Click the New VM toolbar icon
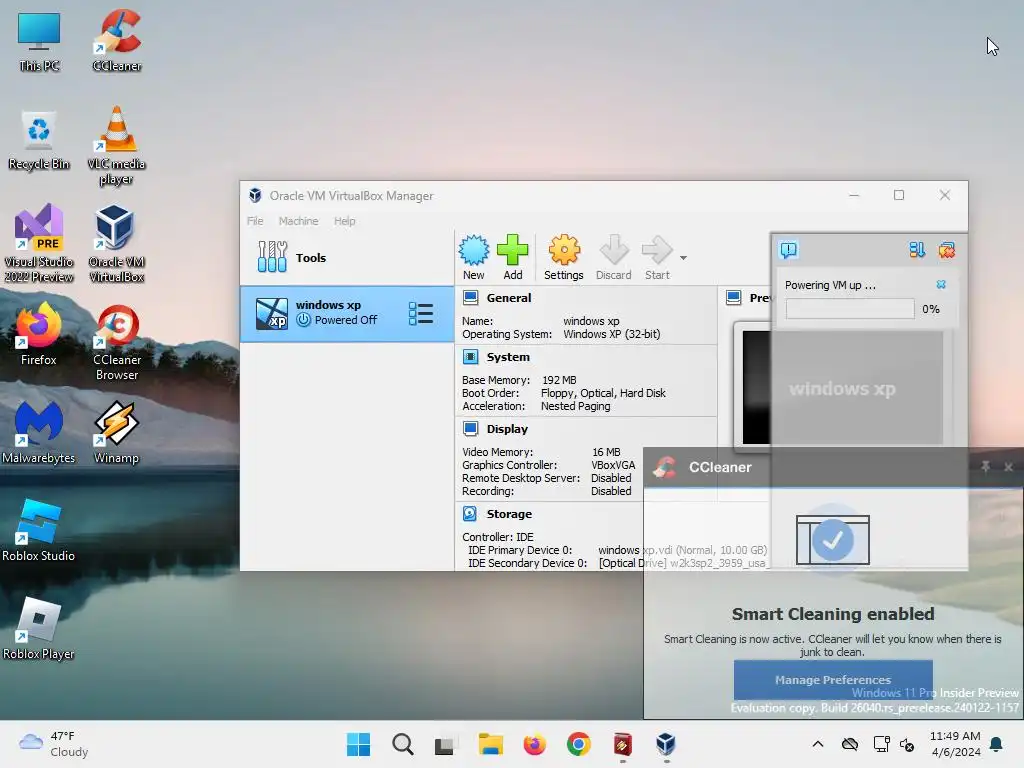Image resolution: width=1024 pixels, height=768 pixels. pyautogui.click(x=473, y=257)
